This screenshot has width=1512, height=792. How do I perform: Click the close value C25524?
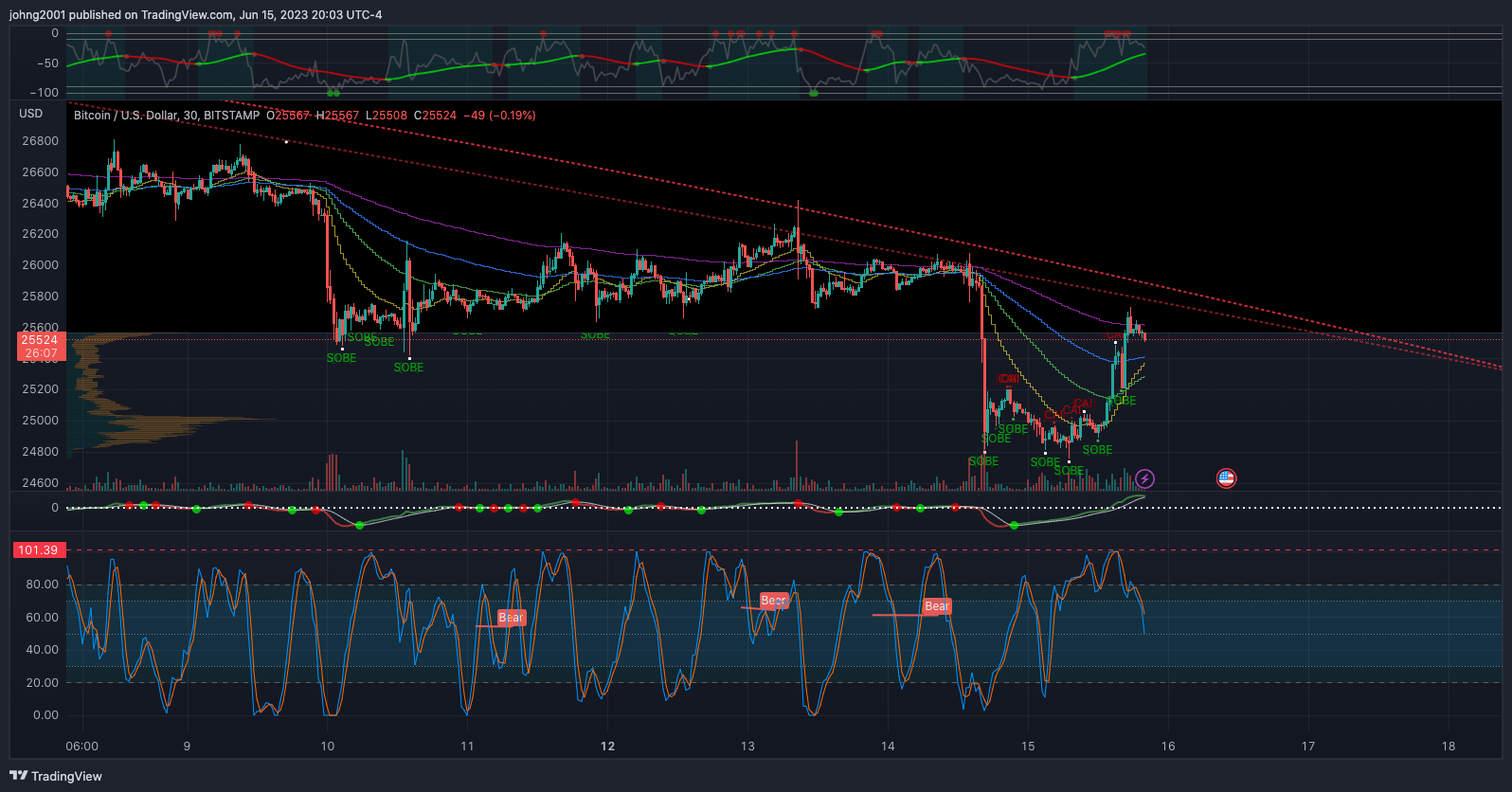pos(435,116)
